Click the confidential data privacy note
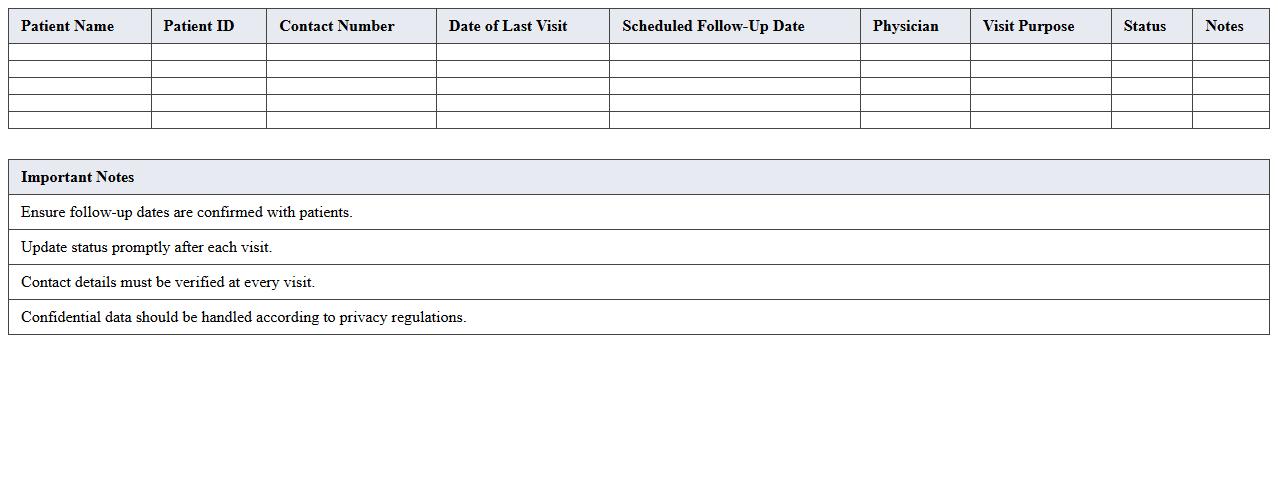This screenshot has height=501, width=1278. (x=244, y=317)
